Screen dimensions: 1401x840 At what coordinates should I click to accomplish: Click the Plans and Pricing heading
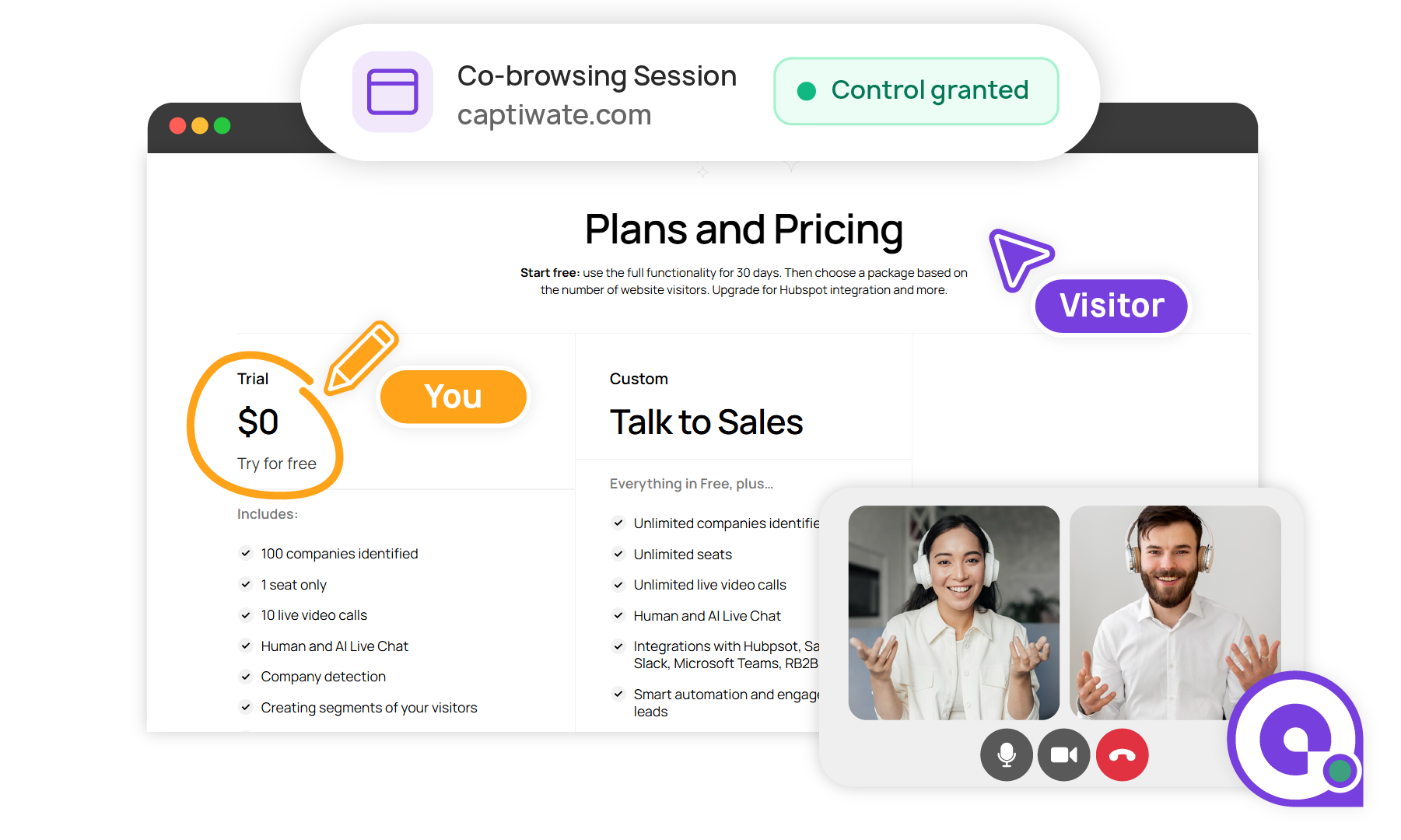pyautogui.click(x=744, y=229)
